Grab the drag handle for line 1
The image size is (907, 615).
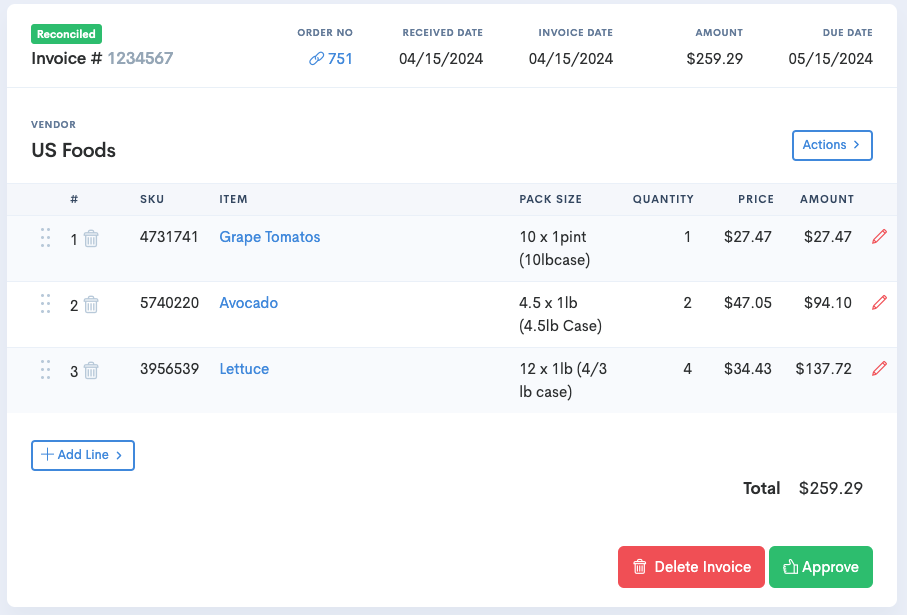point(46,238)
